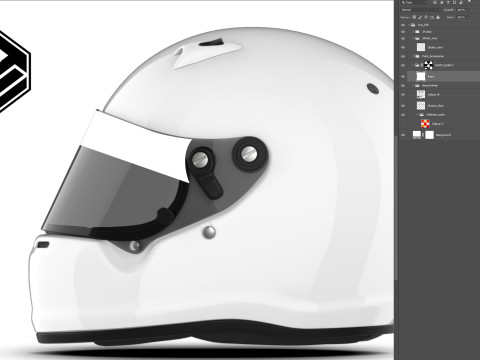This screenshot has height=360, width=480.
Task: Select the Background layer name
Action: click(x=443, y=135)
